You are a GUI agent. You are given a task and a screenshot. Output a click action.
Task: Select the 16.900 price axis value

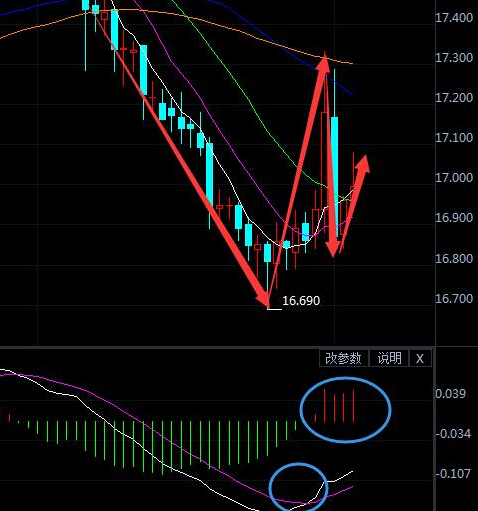454,218
